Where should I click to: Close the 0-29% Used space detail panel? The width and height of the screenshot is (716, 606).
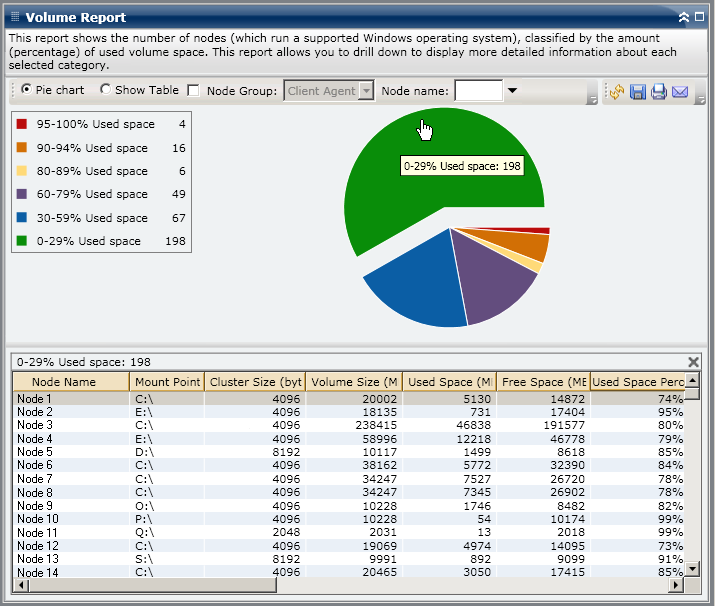pos(694,362)
